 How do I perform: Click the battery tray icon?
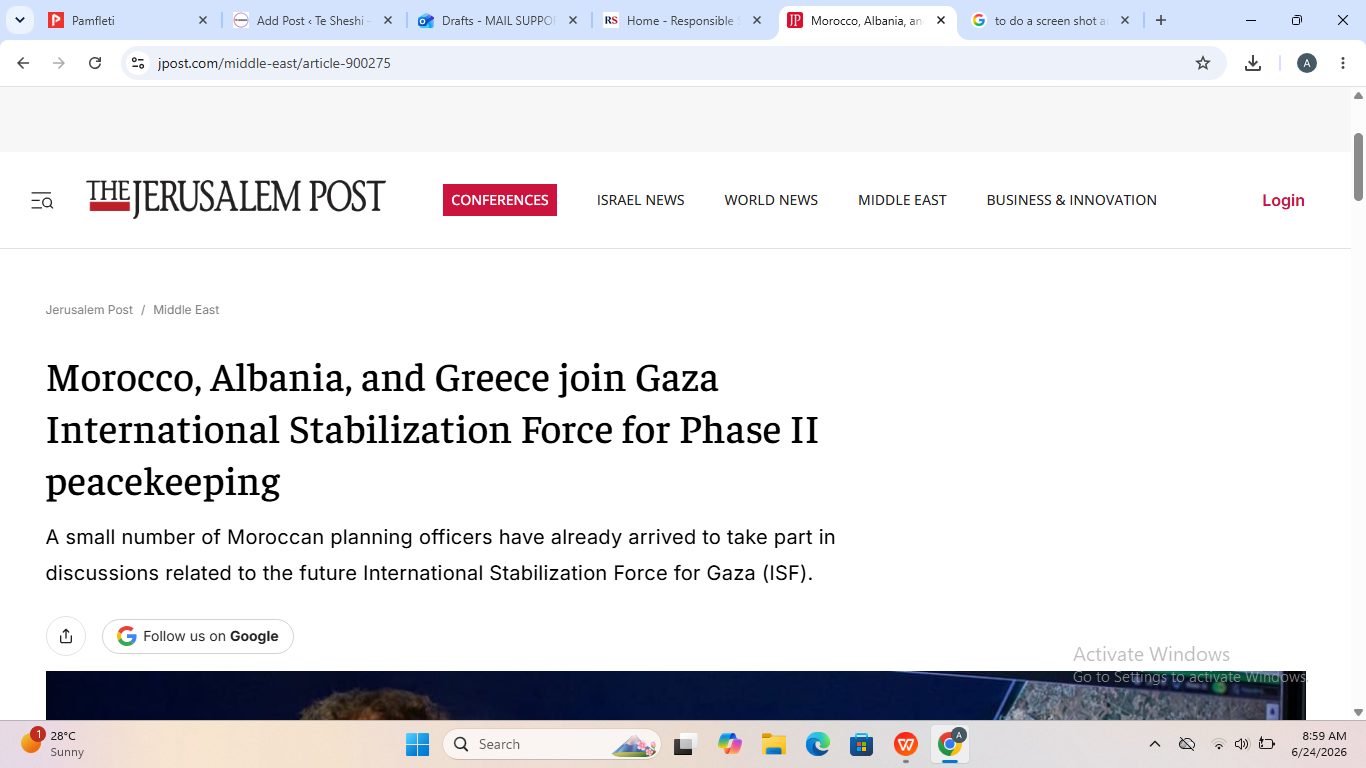[x=1267, y=744]
